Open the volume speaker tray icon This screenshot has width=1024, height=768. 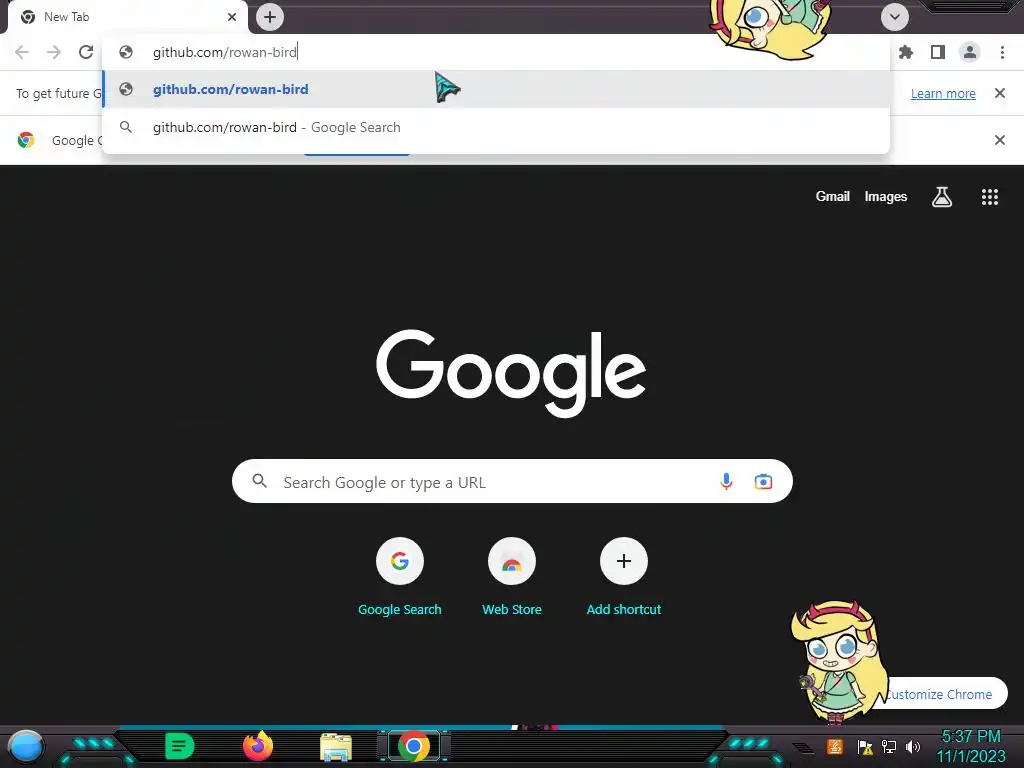click(x=913, y=746)
